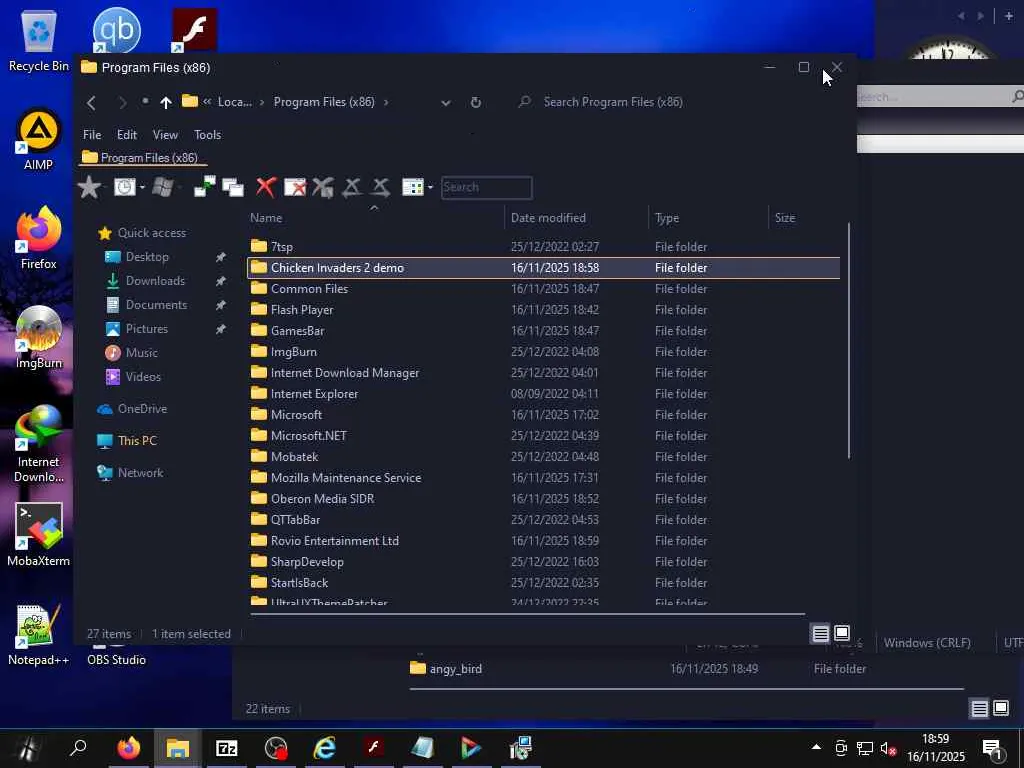1024x768 pixels.
Task: Click the close left tabs icon
Action: coord(352,187)
